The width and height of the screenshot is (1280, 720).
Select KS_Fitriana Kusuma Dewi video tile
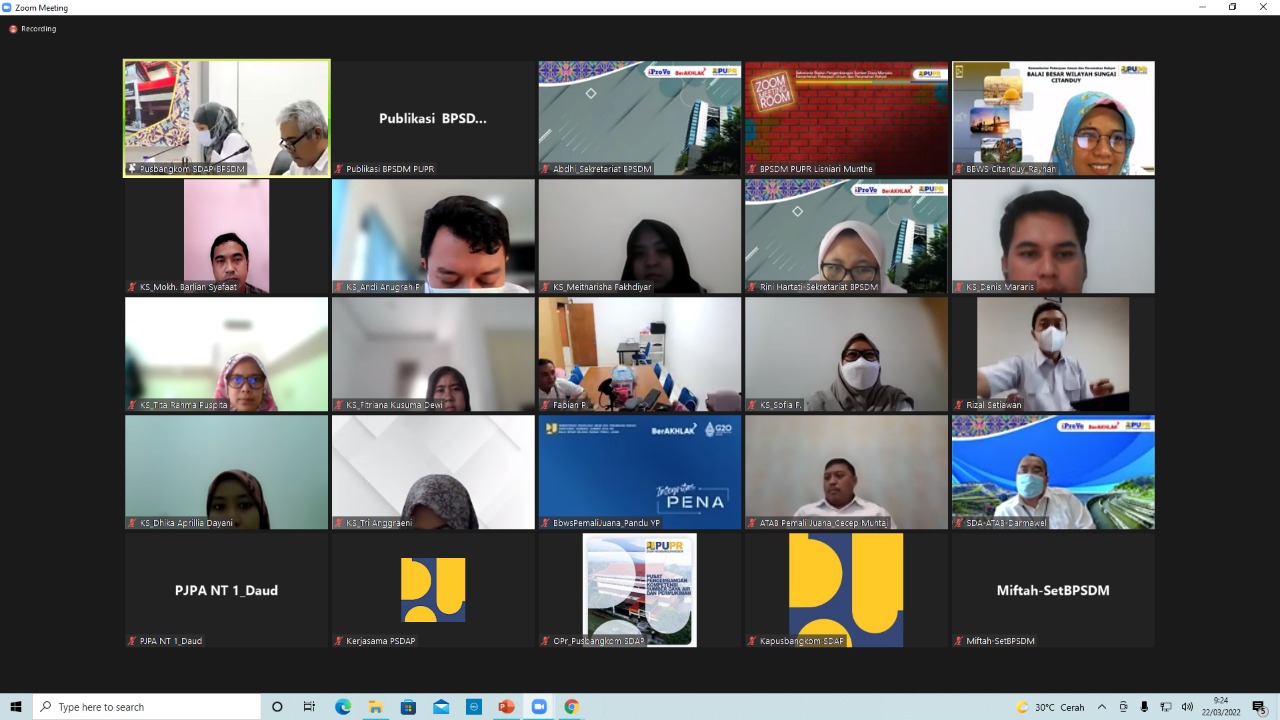pyautogui.click(x=433, y=354)
